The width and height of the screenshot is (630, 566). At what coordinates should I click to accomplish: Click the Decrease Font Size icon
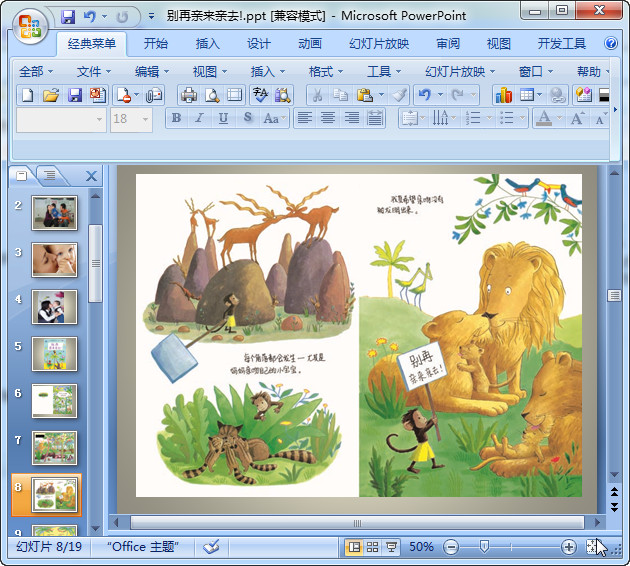pos(600,119)
